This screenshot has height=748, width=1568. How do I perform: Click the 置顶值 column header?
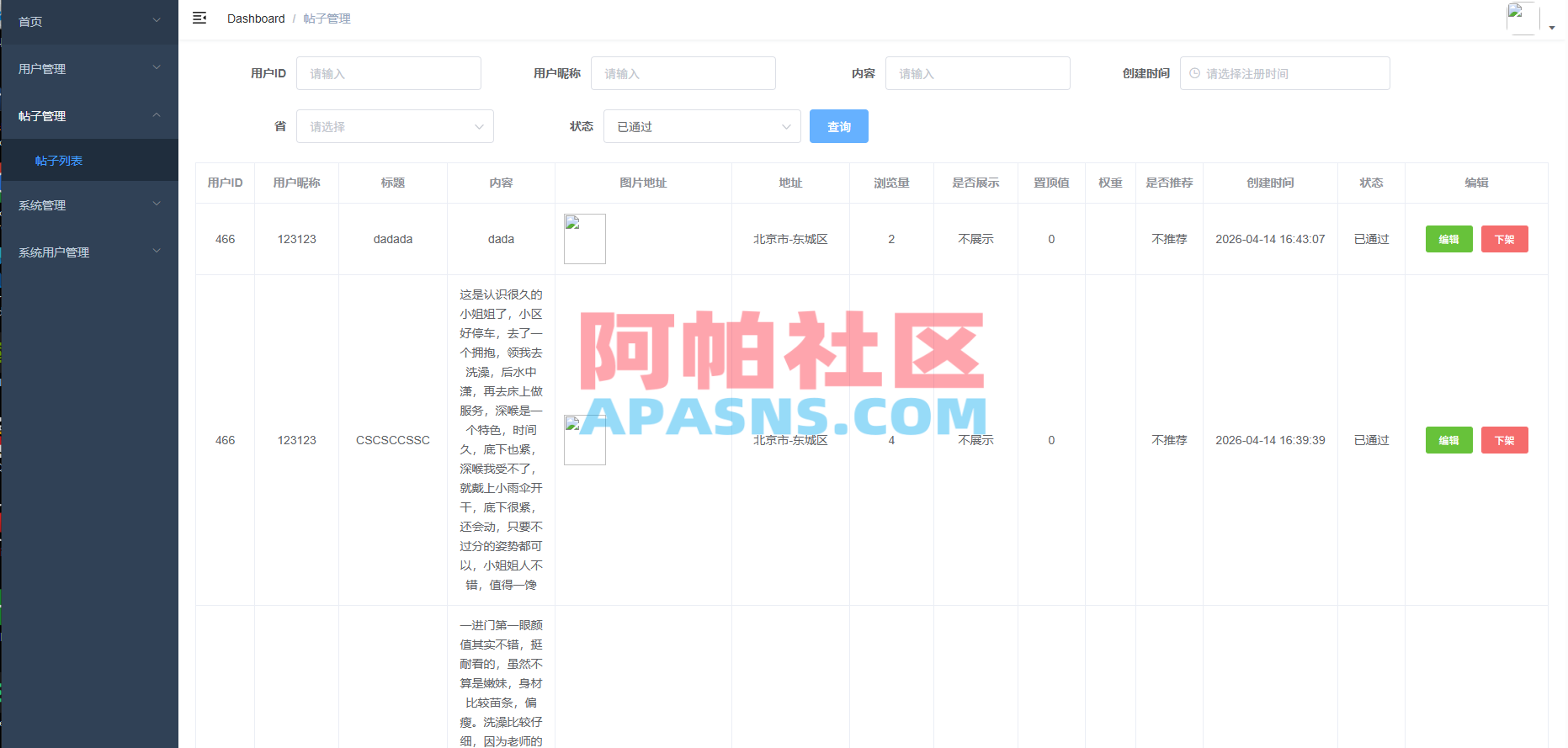point(1051,183)
